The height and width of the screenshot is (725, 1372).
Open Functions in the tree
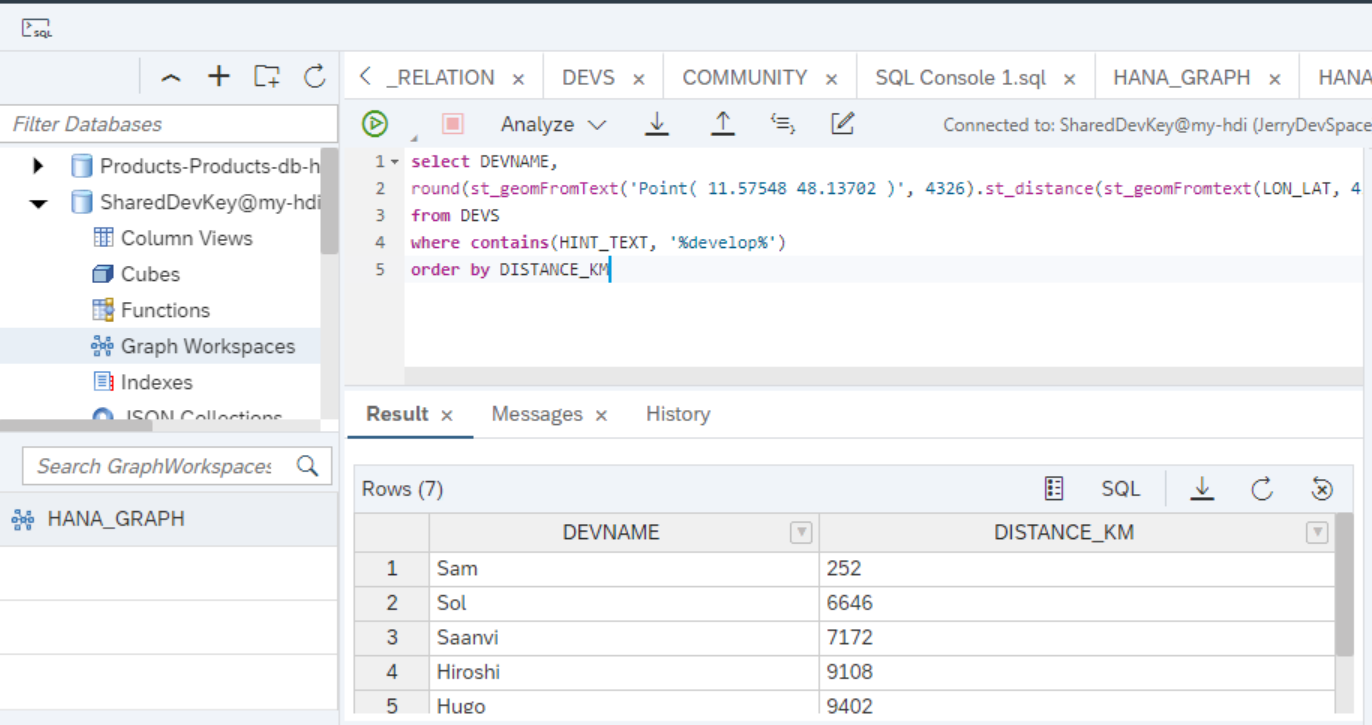pyautogui.click(x=165, y=310)
